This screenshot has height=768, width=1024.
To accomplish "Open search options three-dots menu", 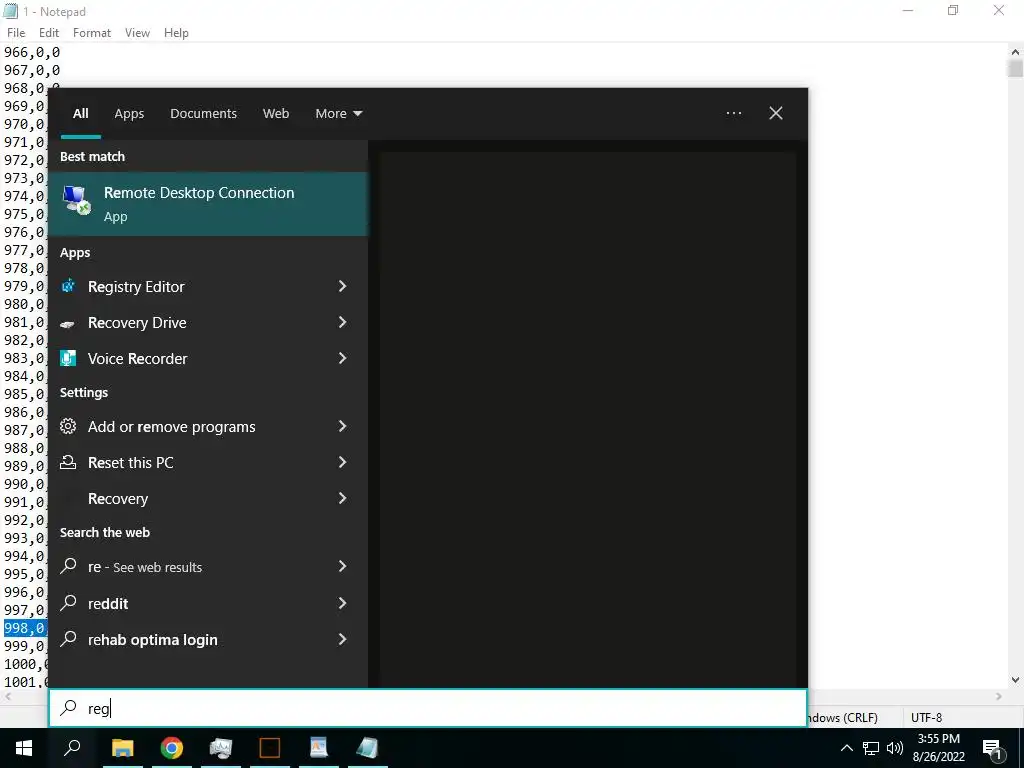I will [x=734, y=113].
